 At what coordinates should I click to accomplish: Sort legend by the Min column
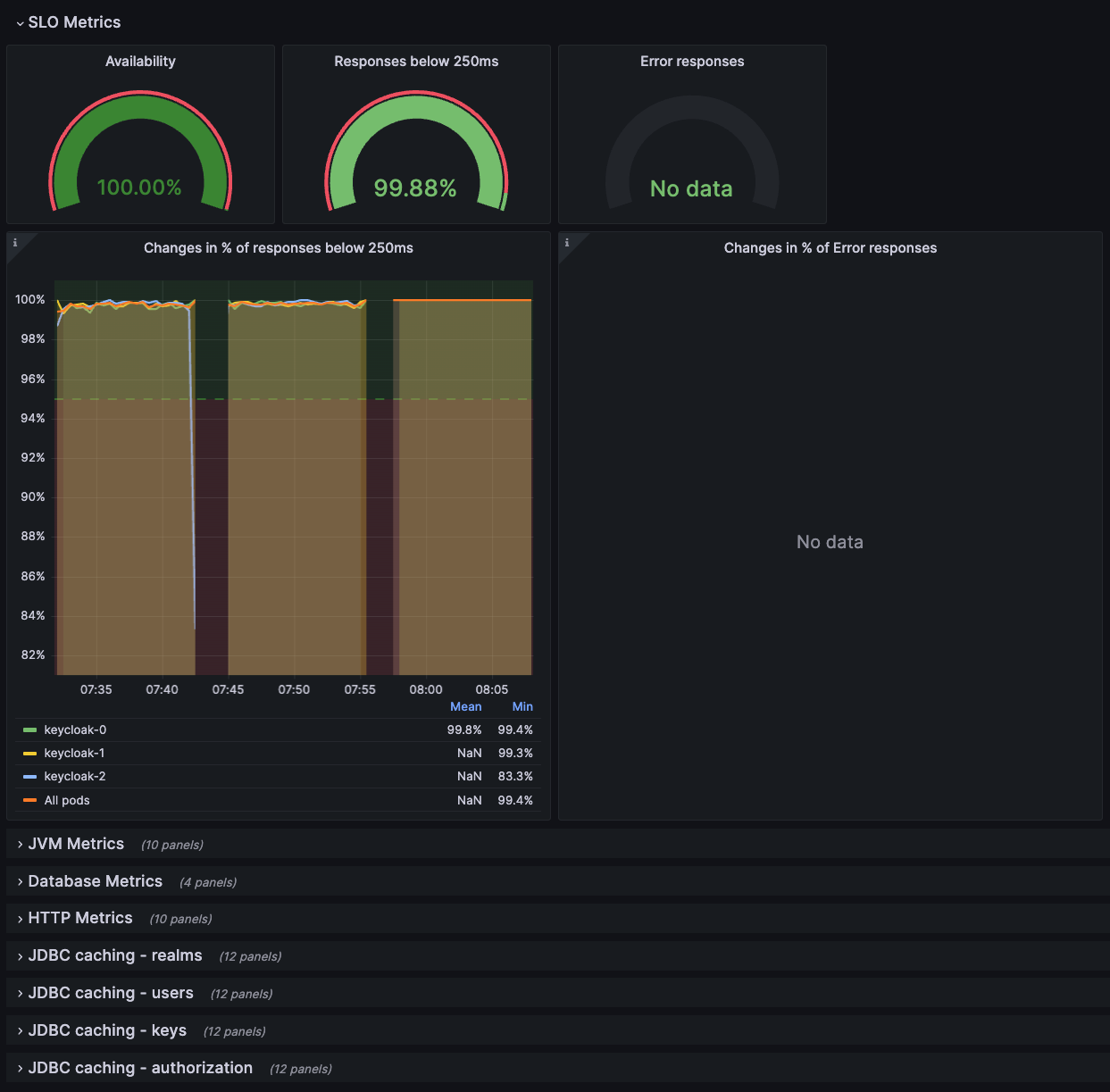click(x=522, y=706)
